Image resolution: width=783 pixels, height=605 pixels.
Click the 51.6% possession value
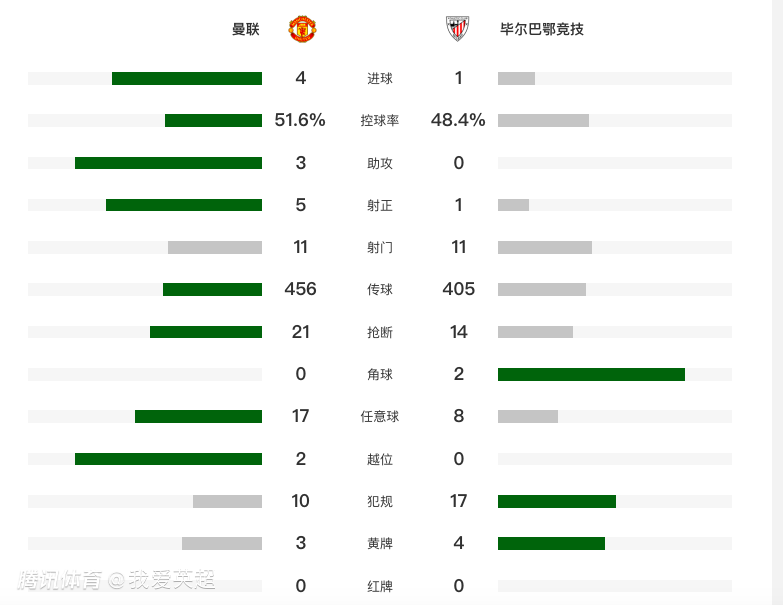point(300,121)
